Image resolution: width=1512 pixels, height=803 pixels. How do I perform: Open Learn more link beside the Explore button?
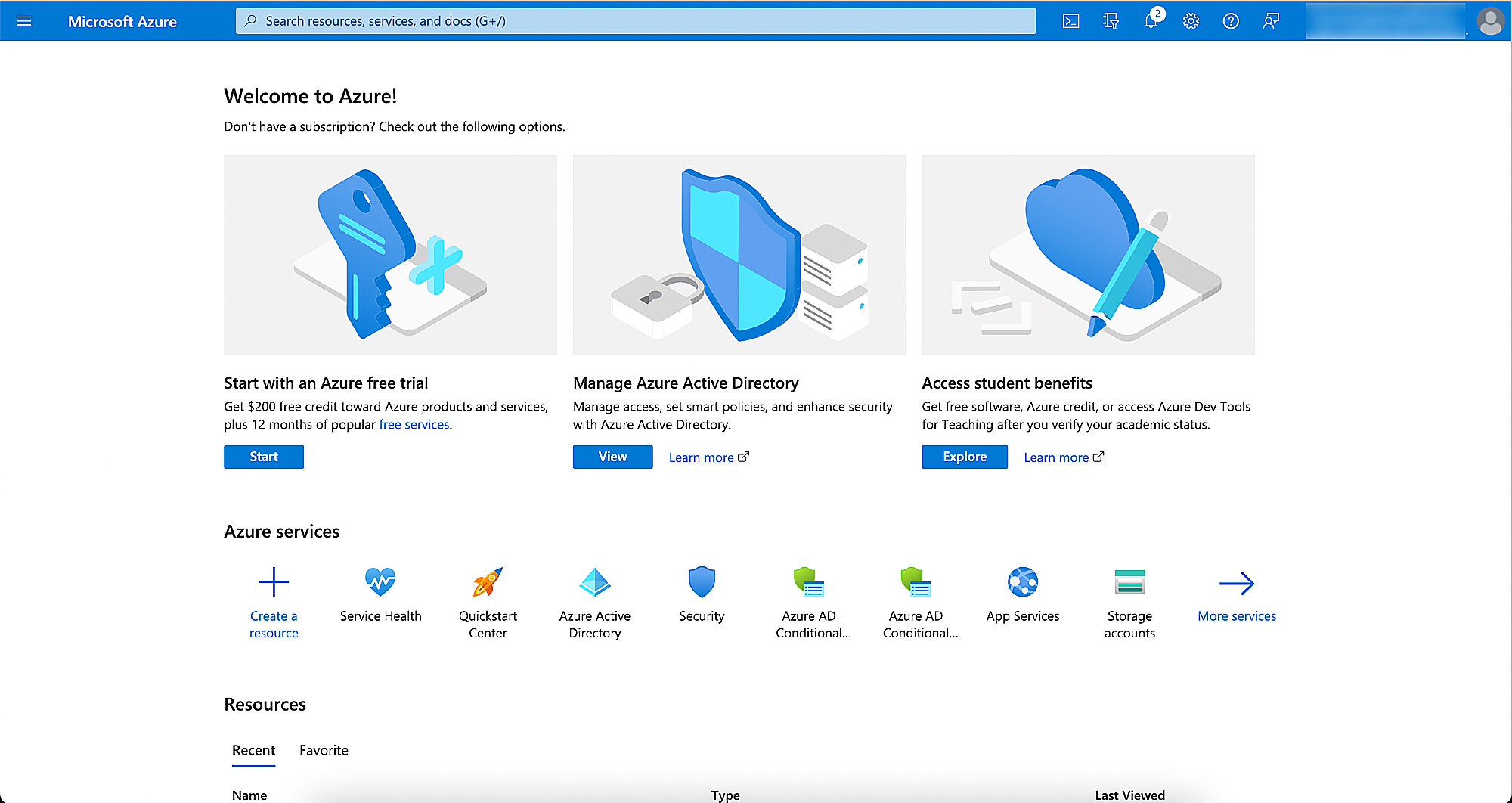click(x=1064, y=457)
